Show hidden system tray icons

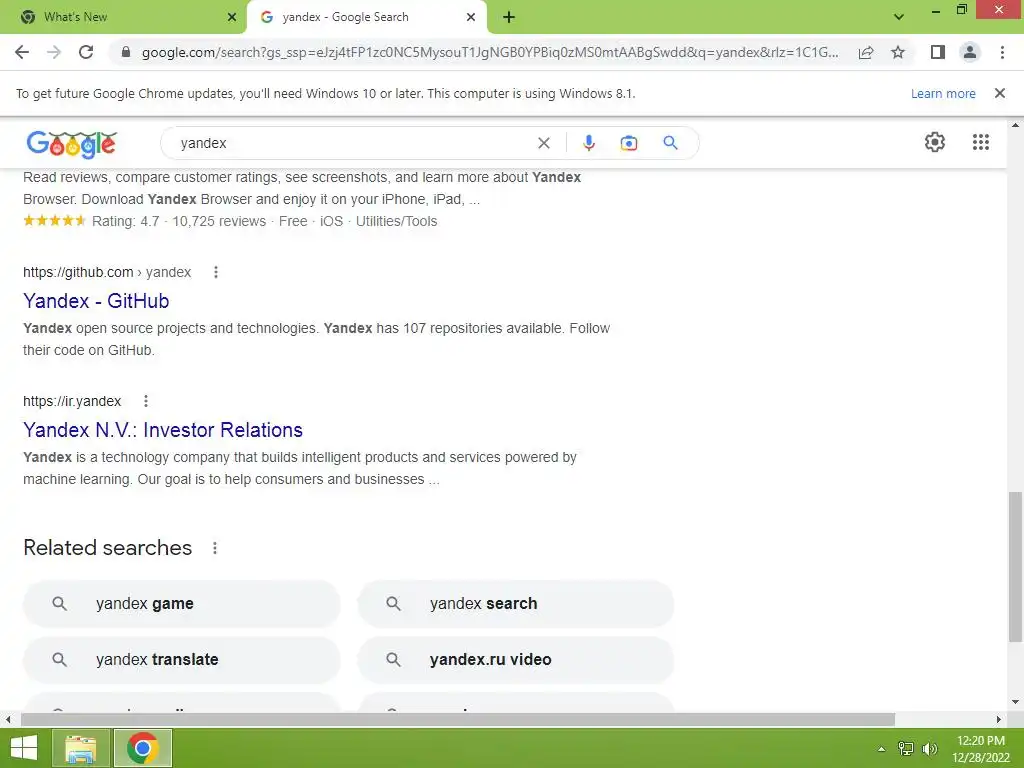[x=882, y=749]
